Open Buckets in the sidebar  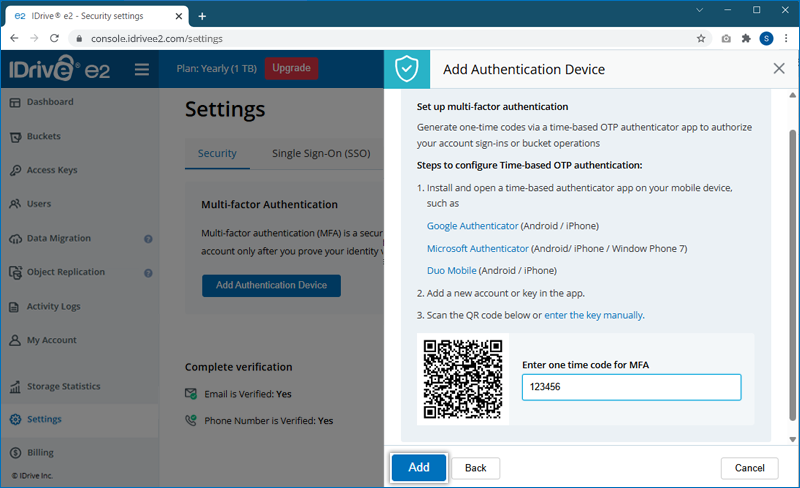[43, 136]
